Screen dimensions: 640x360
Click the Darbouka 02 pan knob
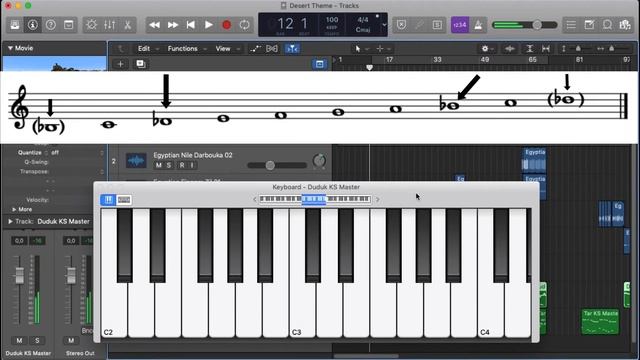[x=319, y=161]
